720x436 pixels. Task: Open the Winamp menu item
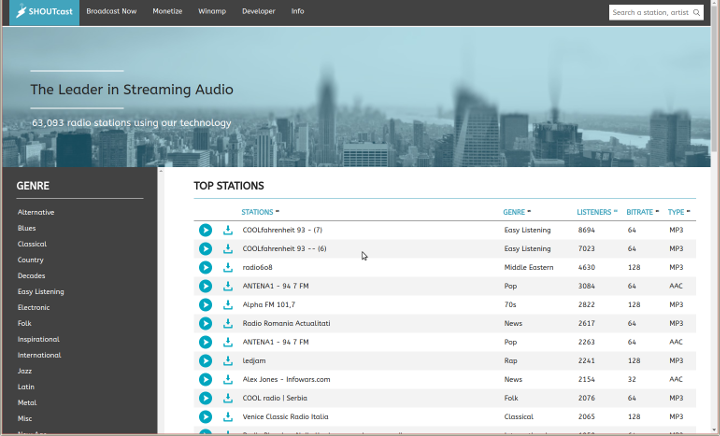point(212,11)
